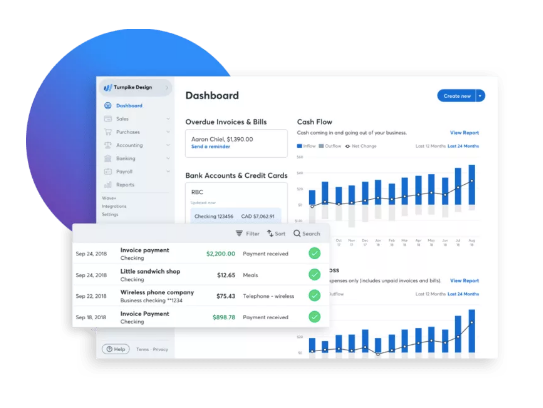Click the Payroll icon in sidebar

(108, 171)
